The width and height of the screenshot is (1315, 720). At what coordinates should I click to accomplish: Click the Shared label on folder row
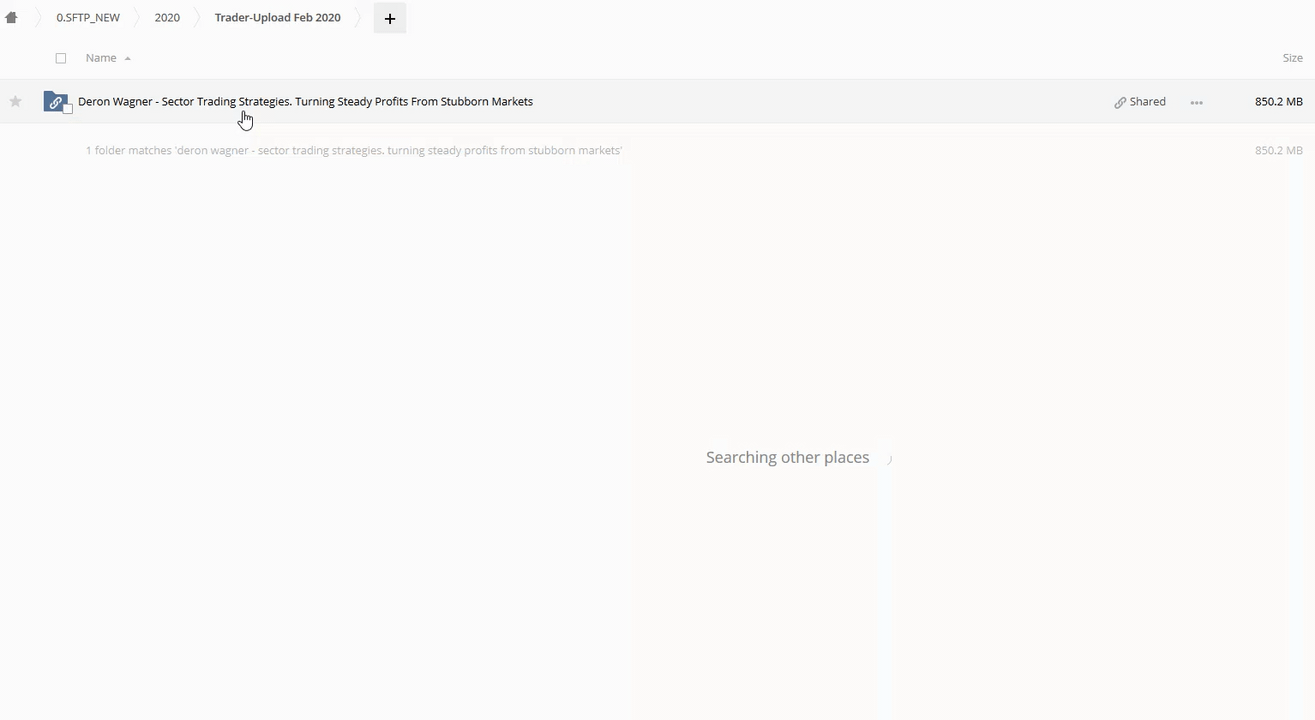pos(1147,101)
